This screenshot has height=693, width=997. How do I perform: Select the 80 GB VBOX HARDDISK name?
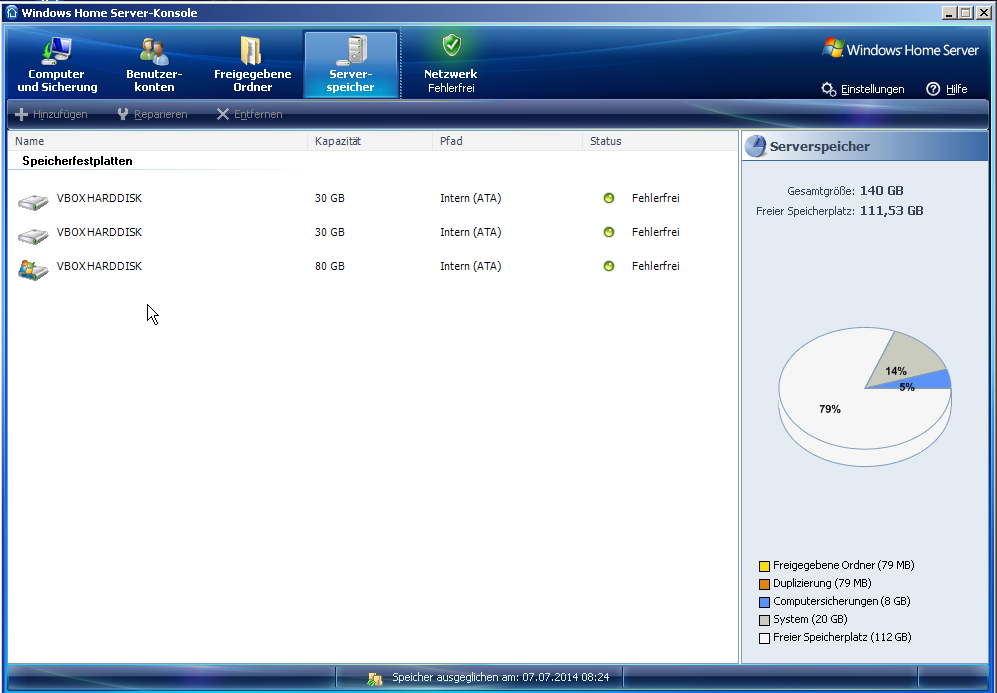point(99,266)
